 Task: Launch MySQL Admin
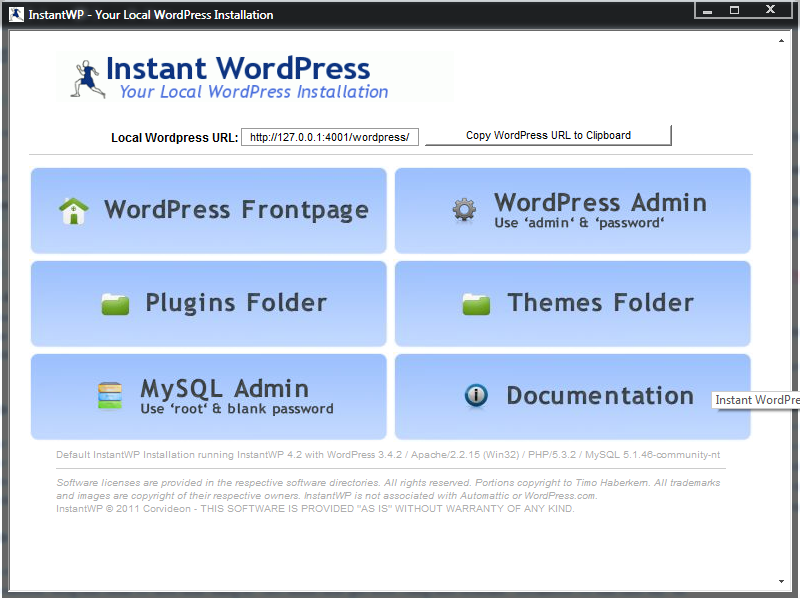pos(209,396)
